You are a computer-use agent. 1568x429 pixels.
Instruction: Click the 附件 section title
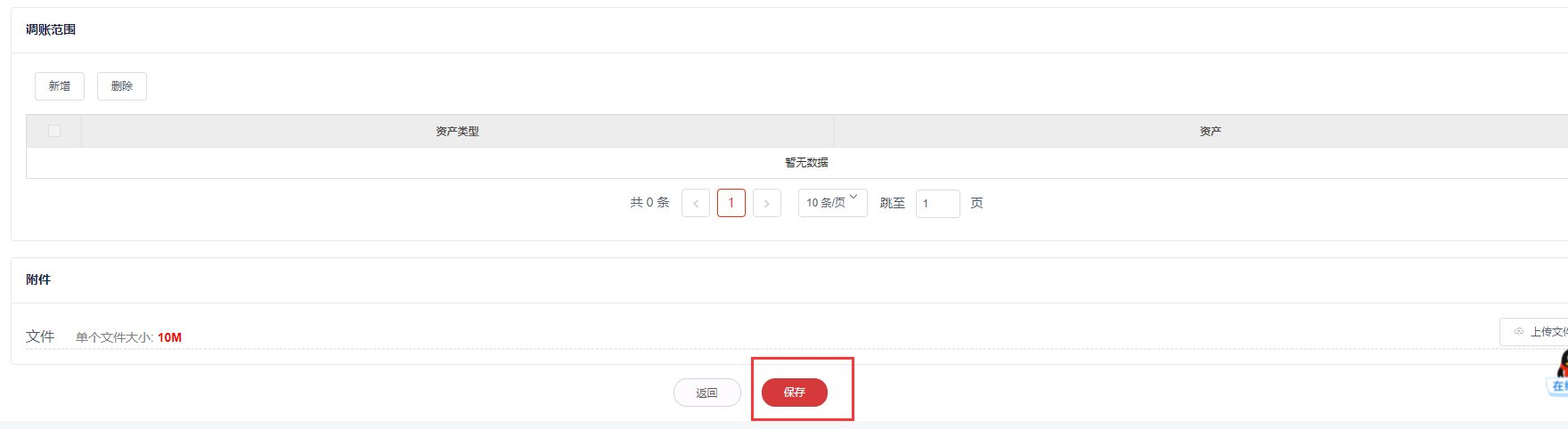[38, 279]
